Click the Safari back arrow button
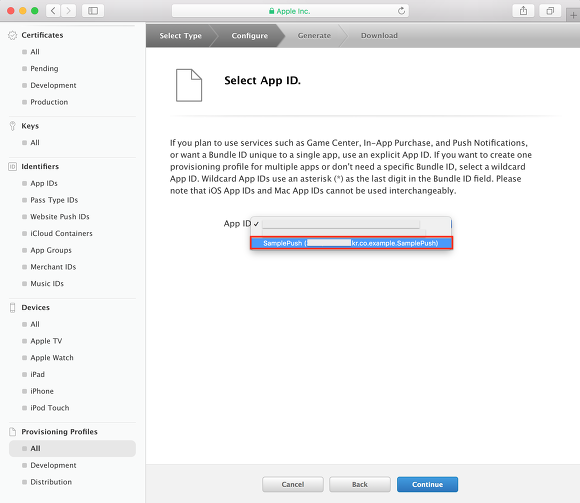 (x=53, y=11)
